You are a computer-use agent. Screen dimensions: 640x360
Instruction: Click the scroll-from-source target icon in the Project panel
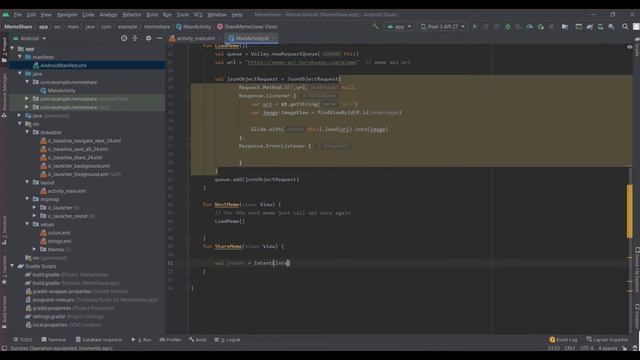[124, 38]
